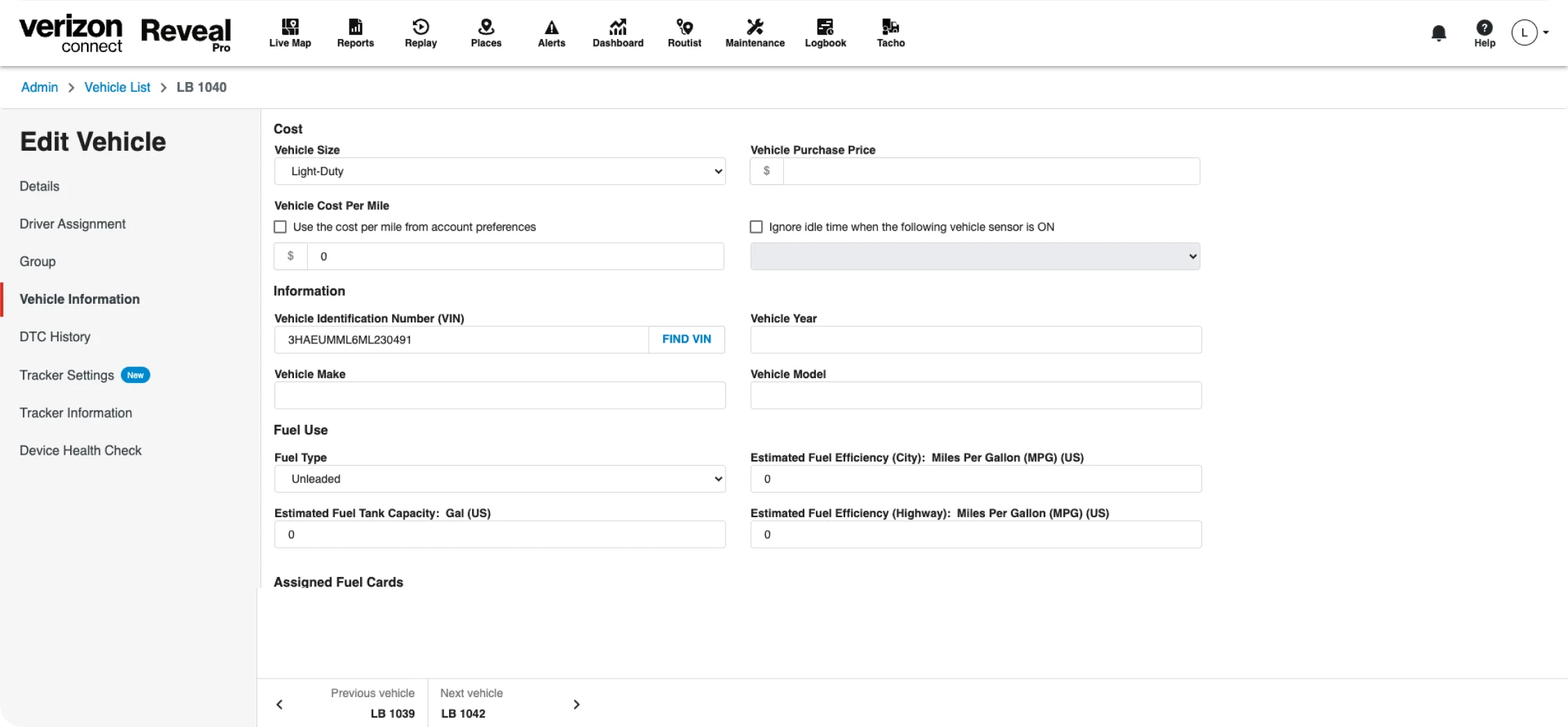The image size is (1568, 727).
Task: Click the Vehicle Year field
Action: 976,340
